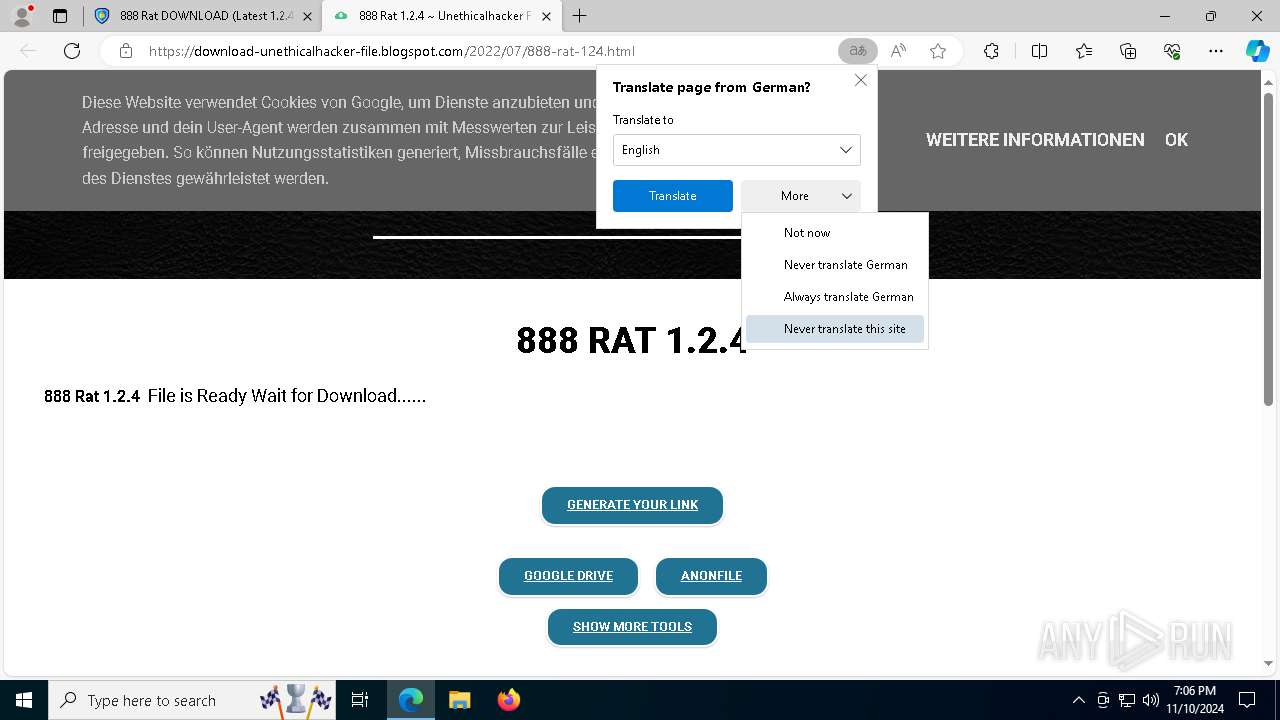1280x720 pixels.
Task: Accept cookies with the OK link
Action: tap(1176, 140)
